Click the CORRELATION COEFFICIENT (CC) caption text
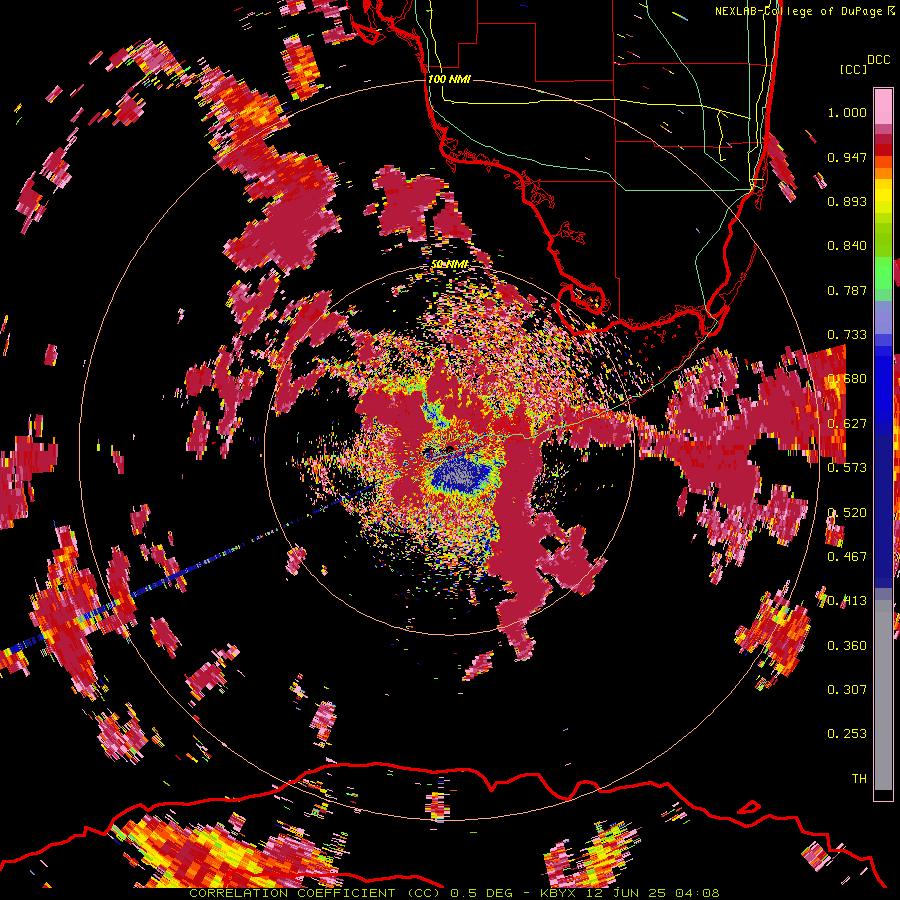The image size is (900, 900). (x=315, y=893)
